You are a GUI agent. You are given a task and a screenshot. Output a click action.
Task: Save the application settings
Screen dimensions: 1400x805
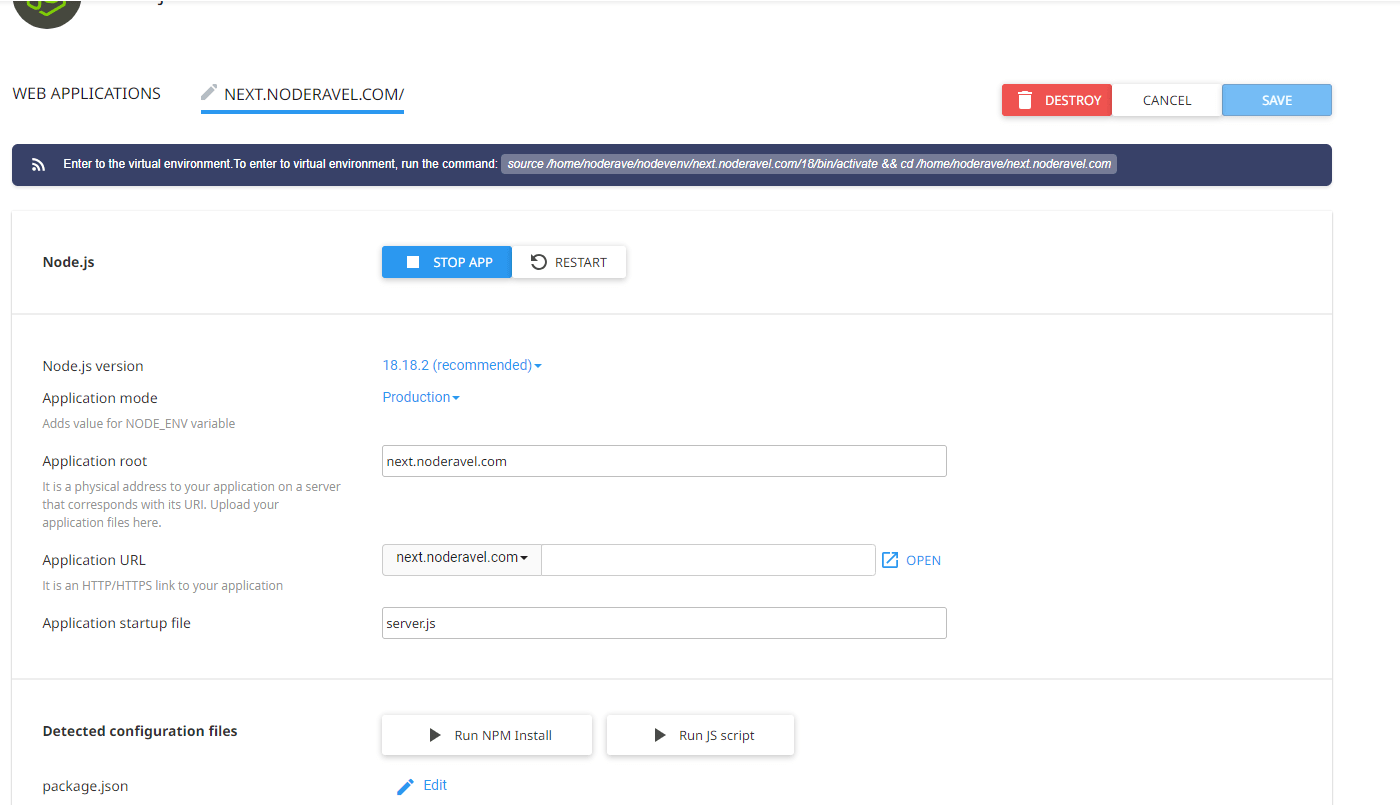coord(1277,100)
